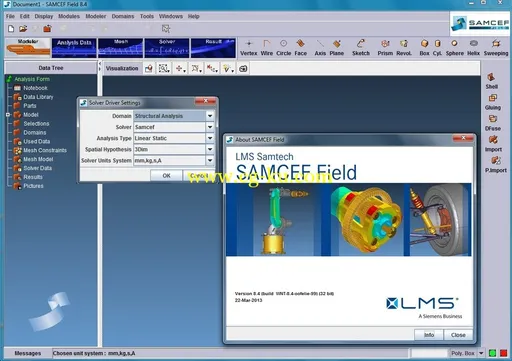Select the Circle tool
Viewport: 512px width, 361px height.
(x=284, y=48)
